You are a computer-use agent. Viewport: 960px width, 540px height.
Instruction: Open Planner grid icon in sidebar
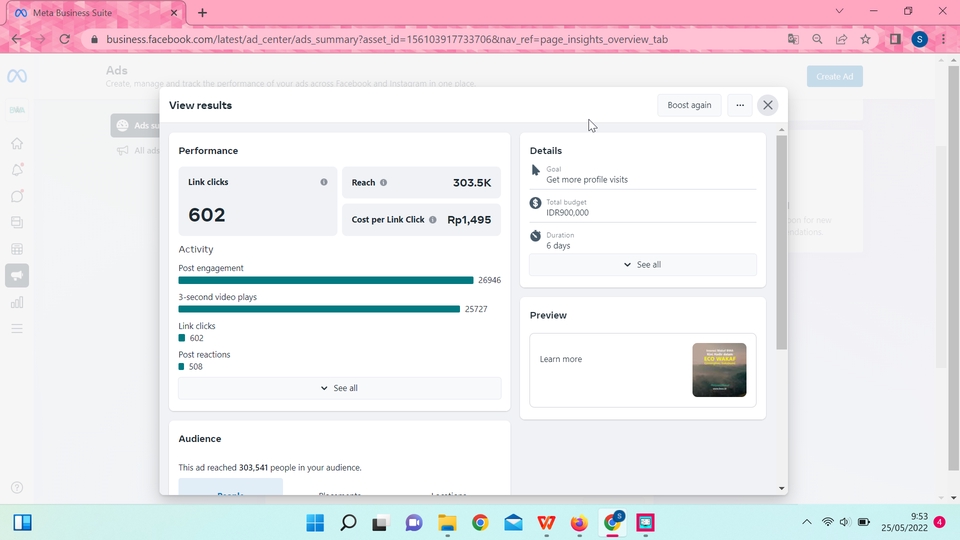[x=17, y=249]
